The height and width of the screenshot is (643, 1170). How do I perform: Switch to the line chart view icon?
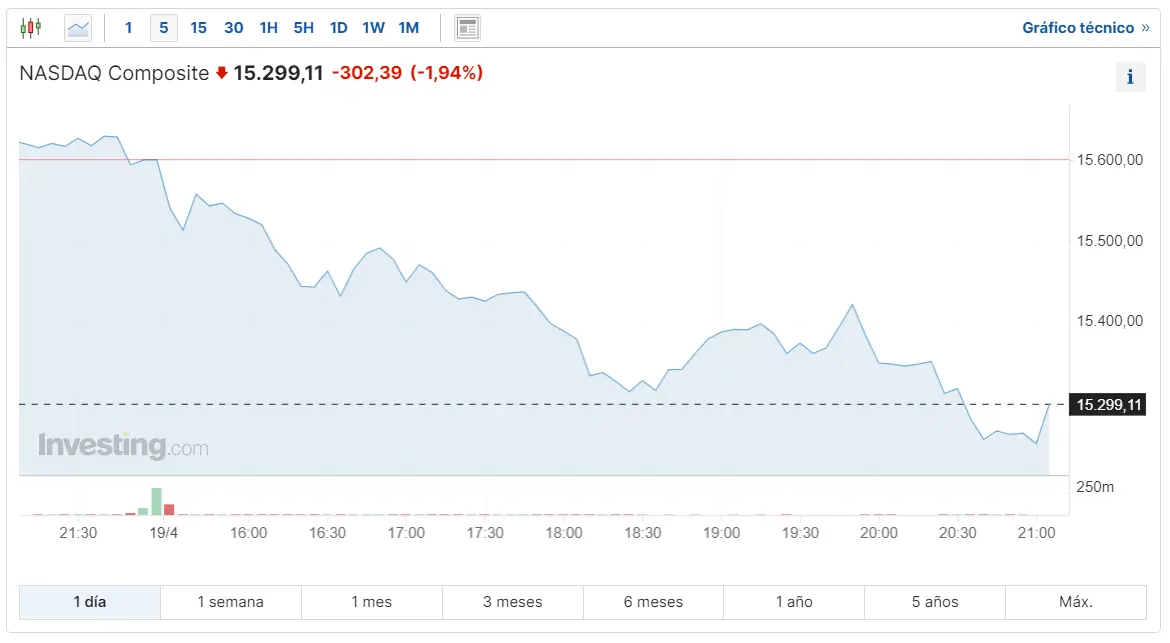[77, 27]
